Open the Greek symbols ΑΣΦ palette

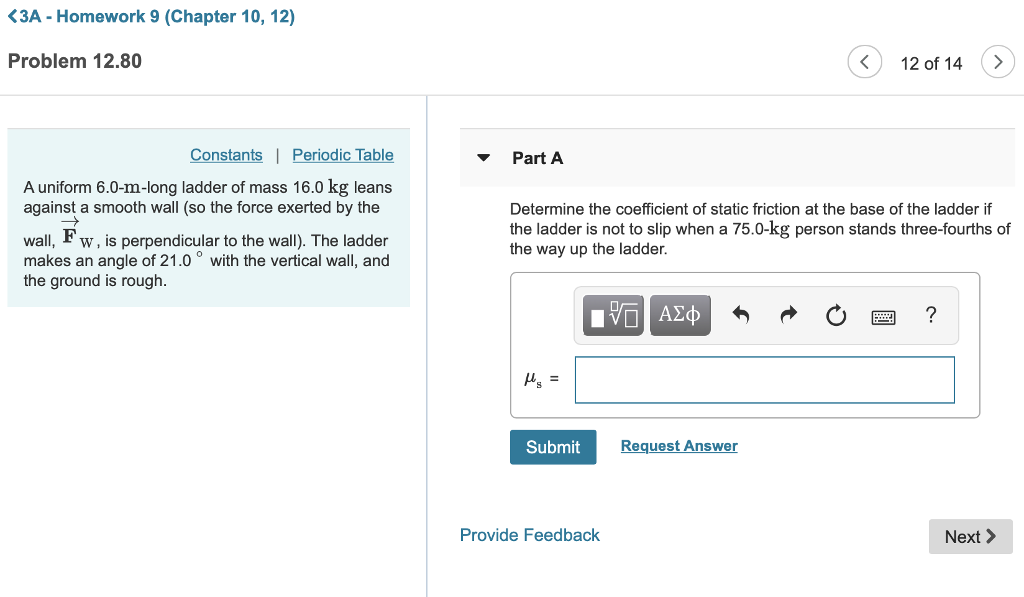pyautogui.click(x=680, y=315)
